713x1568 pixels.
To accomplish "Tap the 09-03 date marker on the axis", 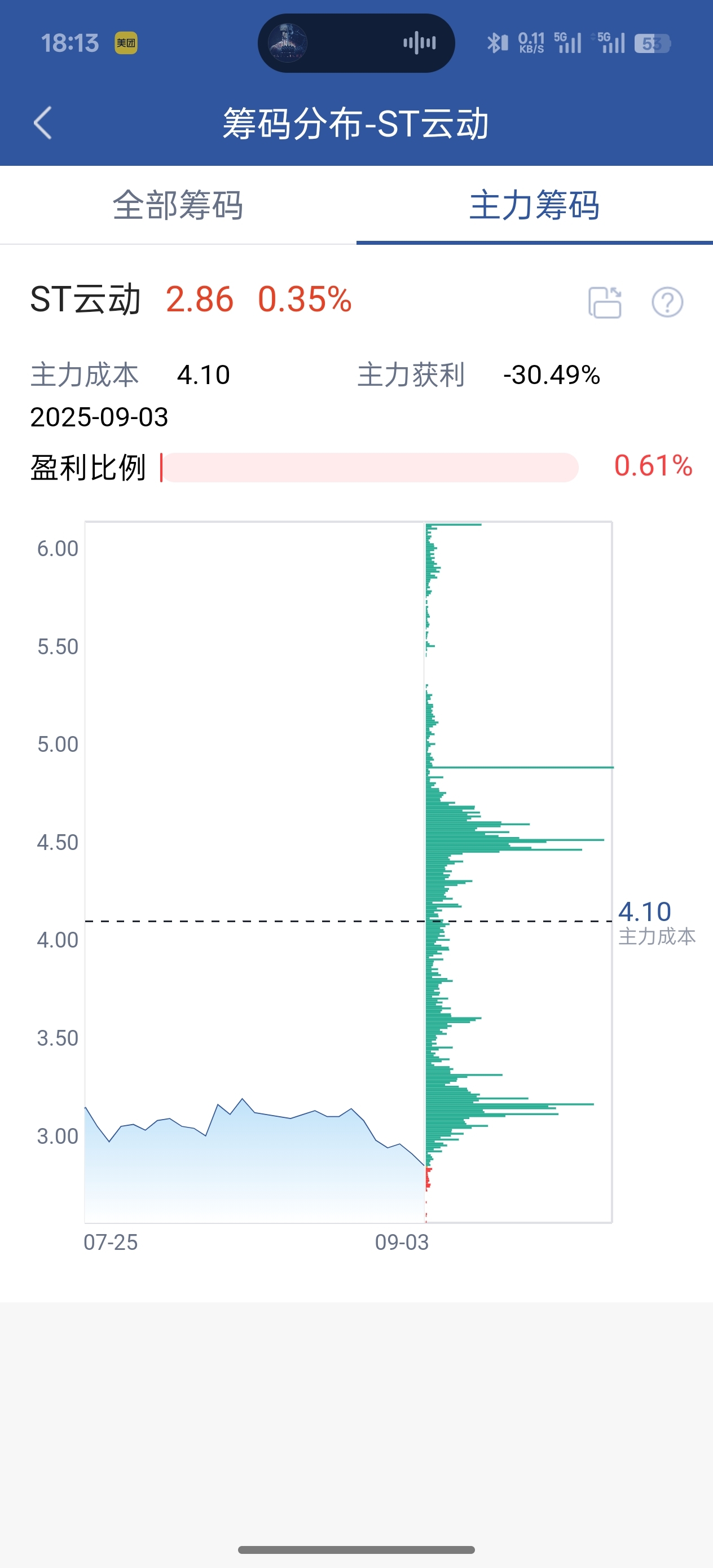I will 402,1242.
